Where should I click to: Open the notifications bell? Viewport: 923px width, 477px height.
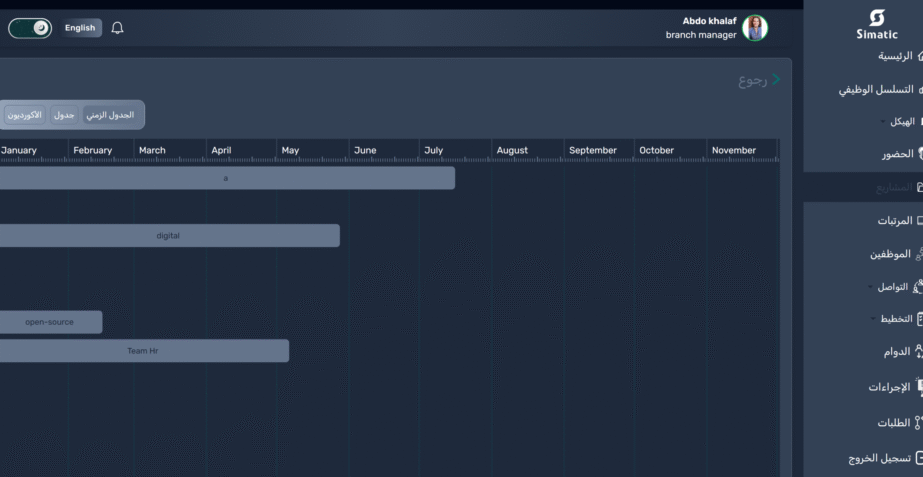[117, 28]
